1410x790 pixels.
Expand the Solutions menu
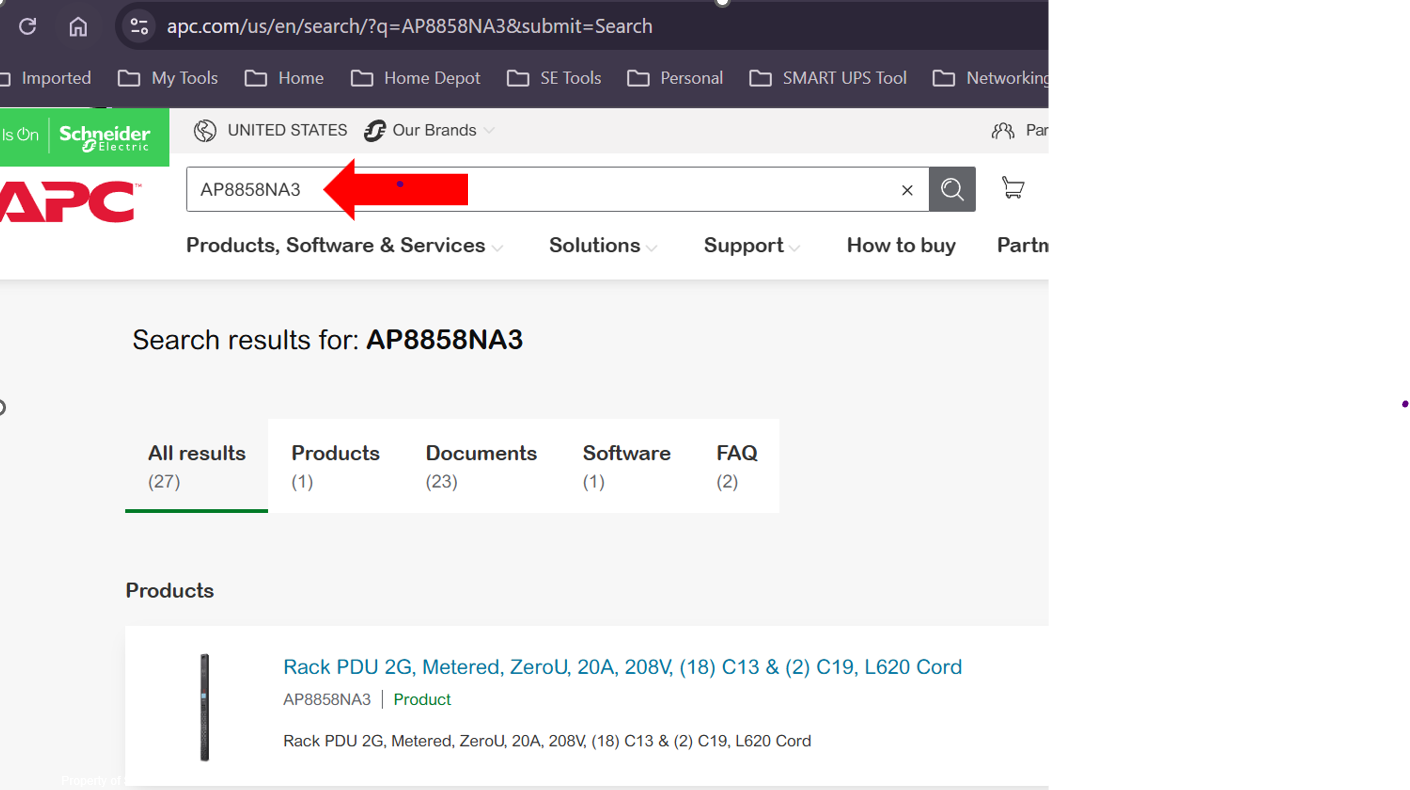603,245
